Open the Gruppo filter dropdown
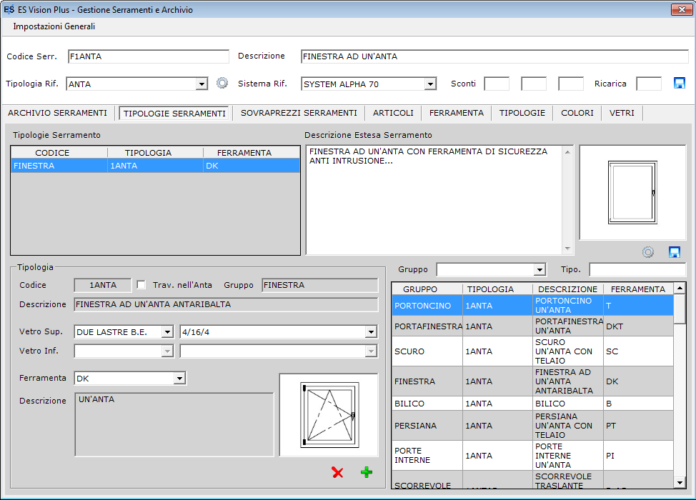Screen dimensions: 696x500 click(x=539, y=270)
